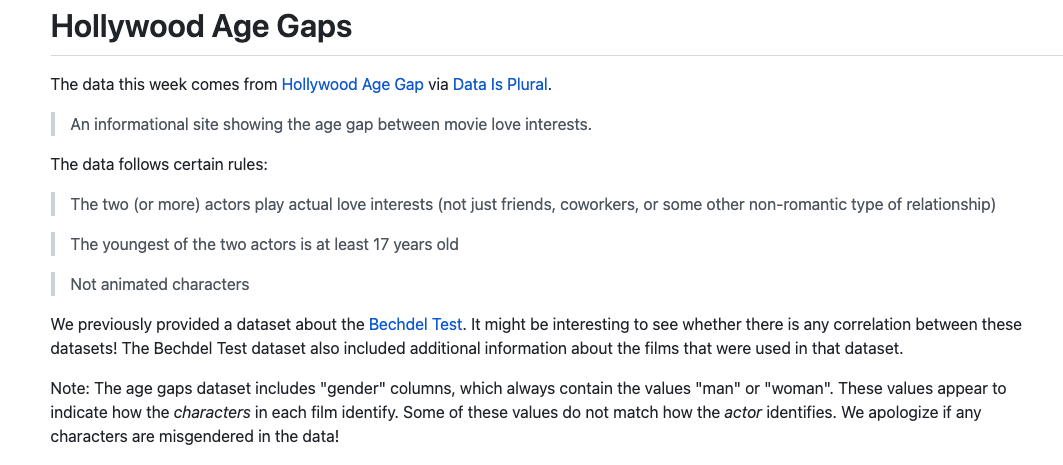Click the rule about youngest actor age
This screenshot has height=465, width=1063.
click(264, 244)
